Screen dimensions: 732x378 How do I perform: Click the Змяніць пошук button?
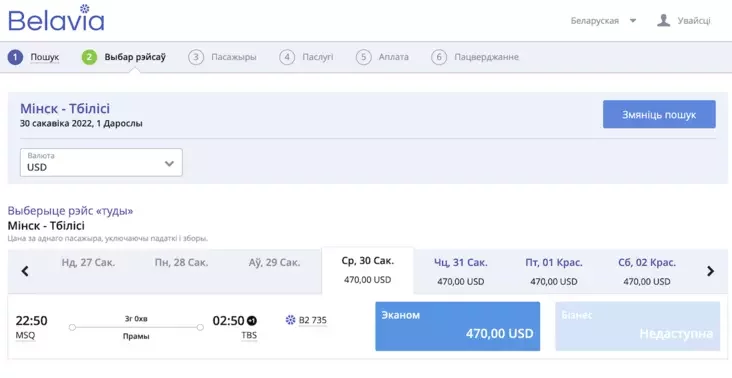tap(659, 114)
